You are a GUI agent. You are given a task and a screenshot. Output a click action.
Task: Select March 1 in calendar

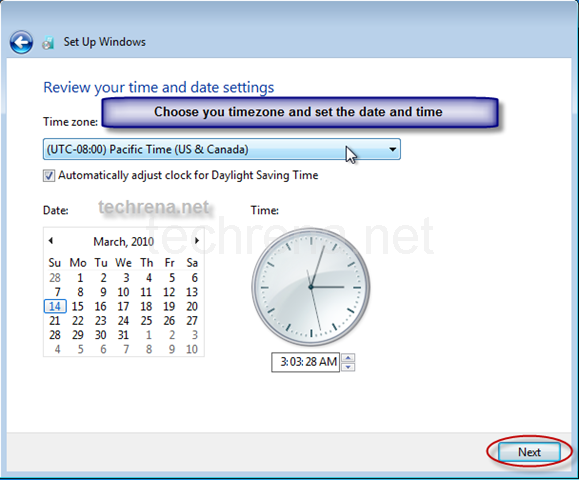click(80, 278)
